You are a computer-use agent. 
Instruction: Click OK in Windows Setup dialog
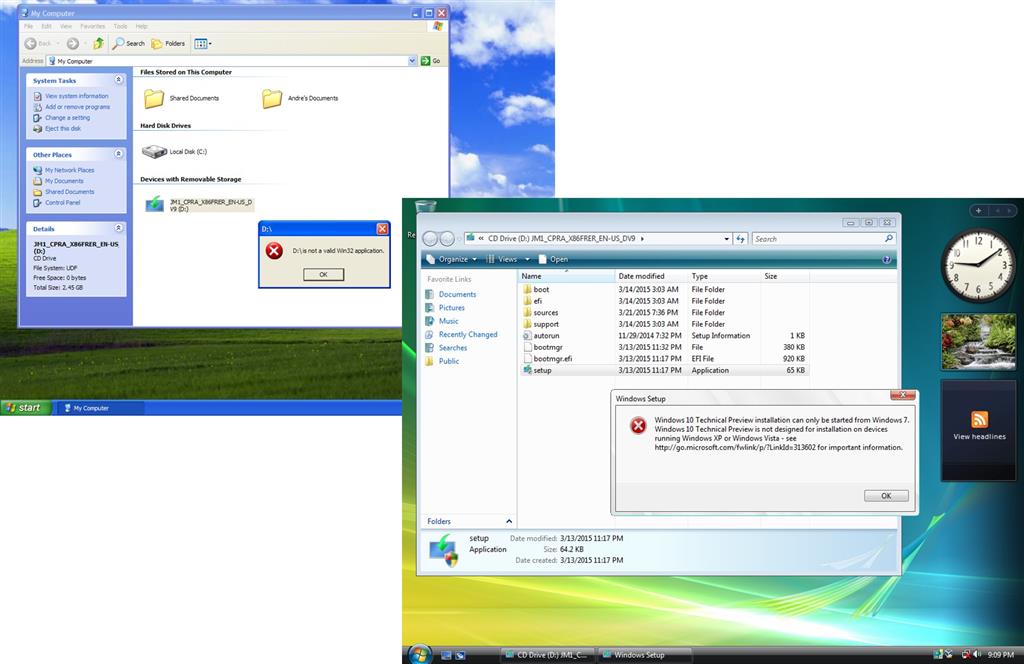886,496
